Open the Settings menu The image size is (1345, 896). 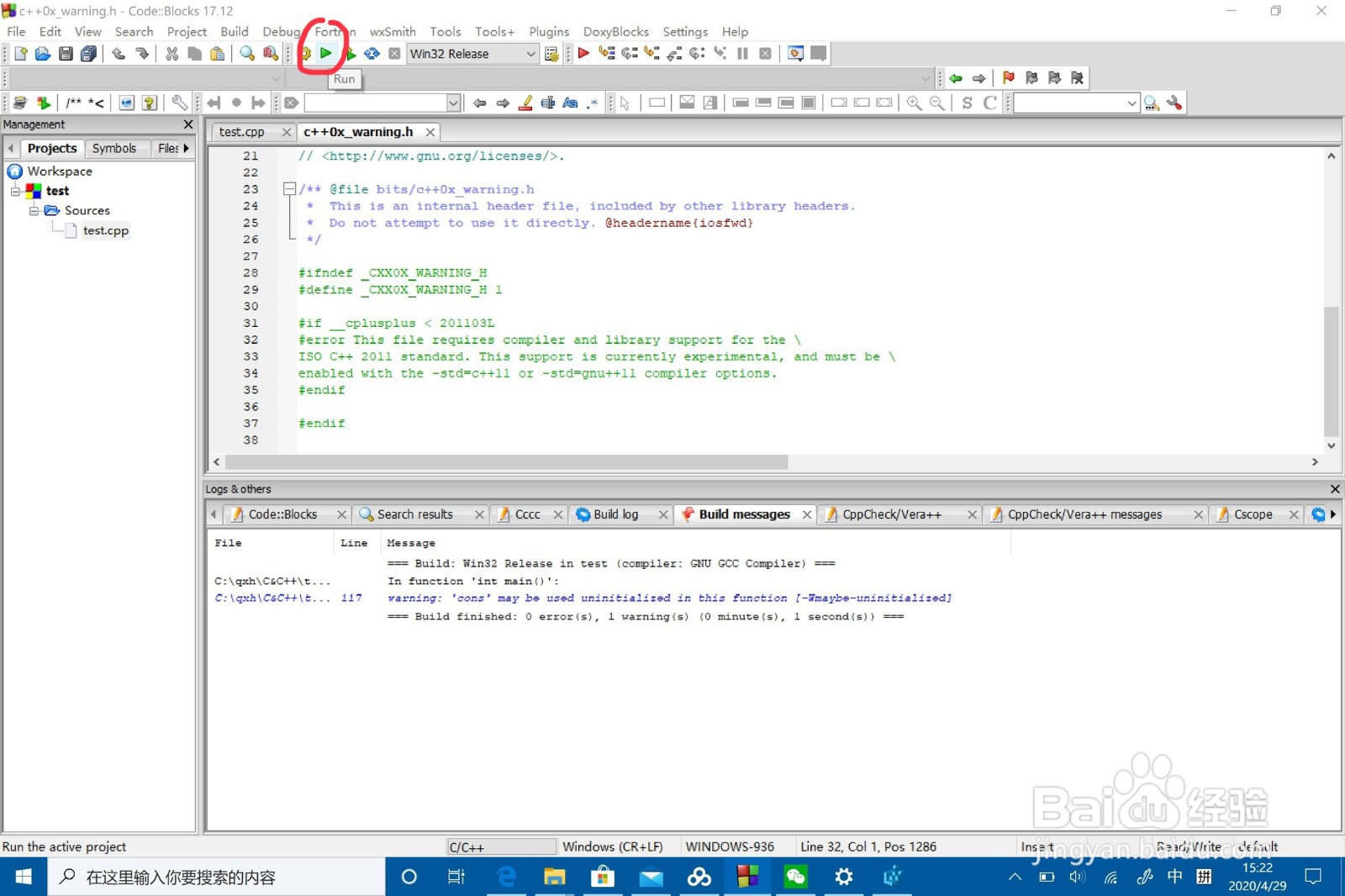coord(685,31)
